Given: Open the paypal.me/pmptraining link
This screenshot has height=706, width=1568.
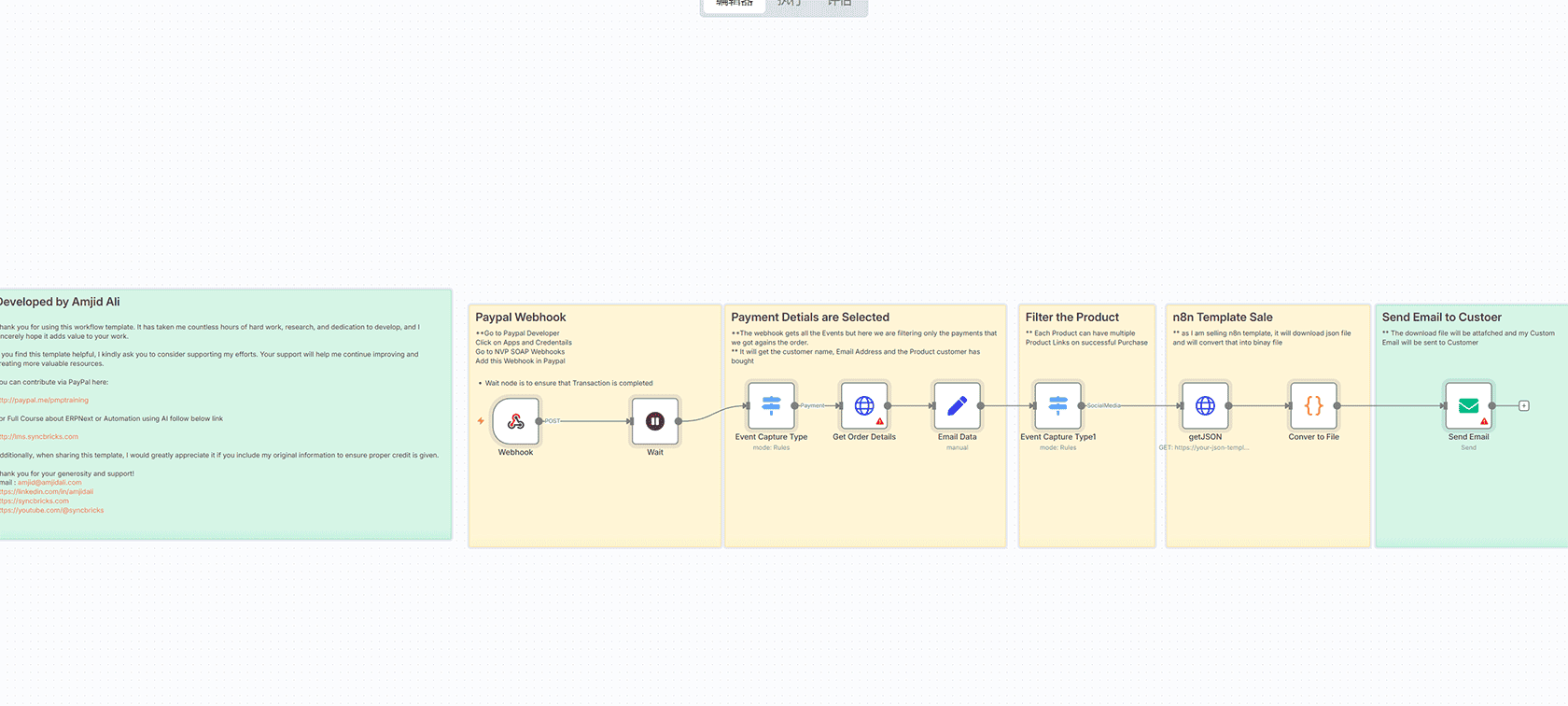Looking at the screenshot, I should coord(47,400).
